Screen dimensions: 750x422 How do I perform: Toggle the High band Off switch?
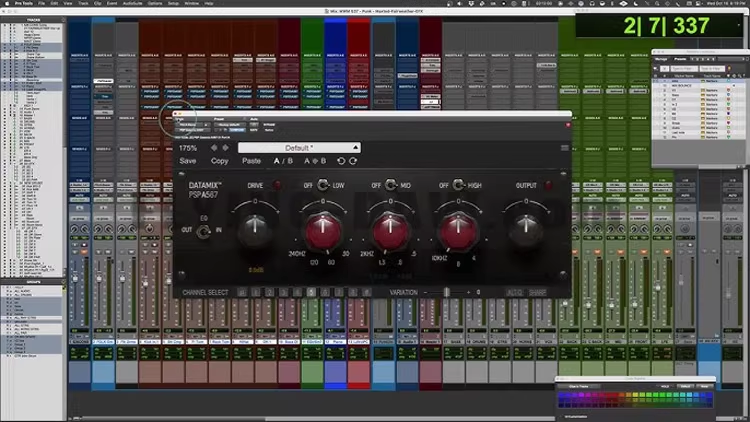pos(458,185)
